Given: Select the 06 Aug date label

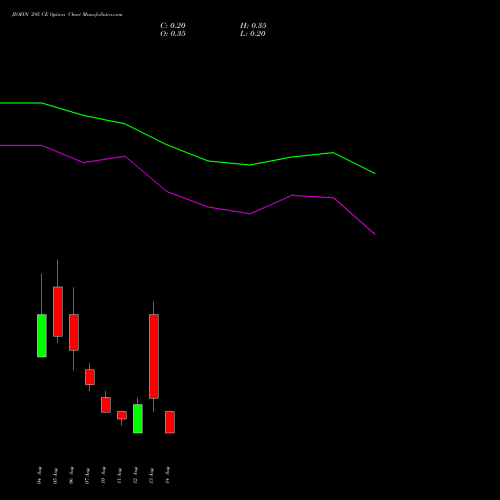Looking at the screenshot, I should click(72, 475).
